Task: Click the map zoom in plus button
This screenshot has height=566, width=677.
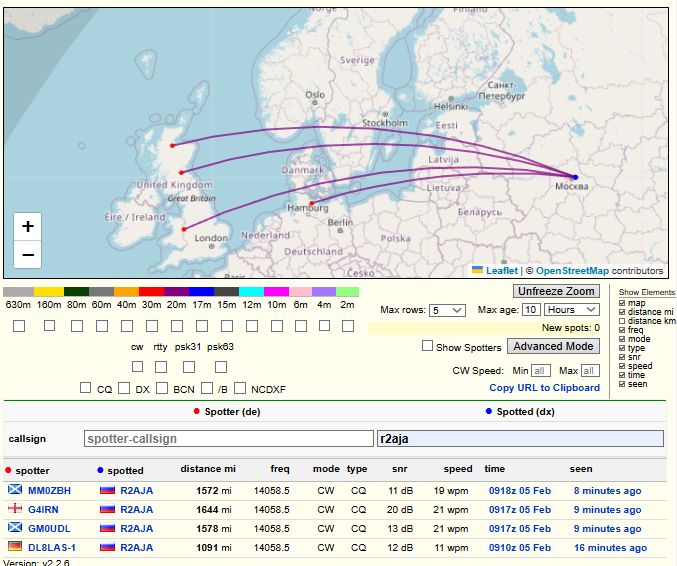Action: point(28,226)
